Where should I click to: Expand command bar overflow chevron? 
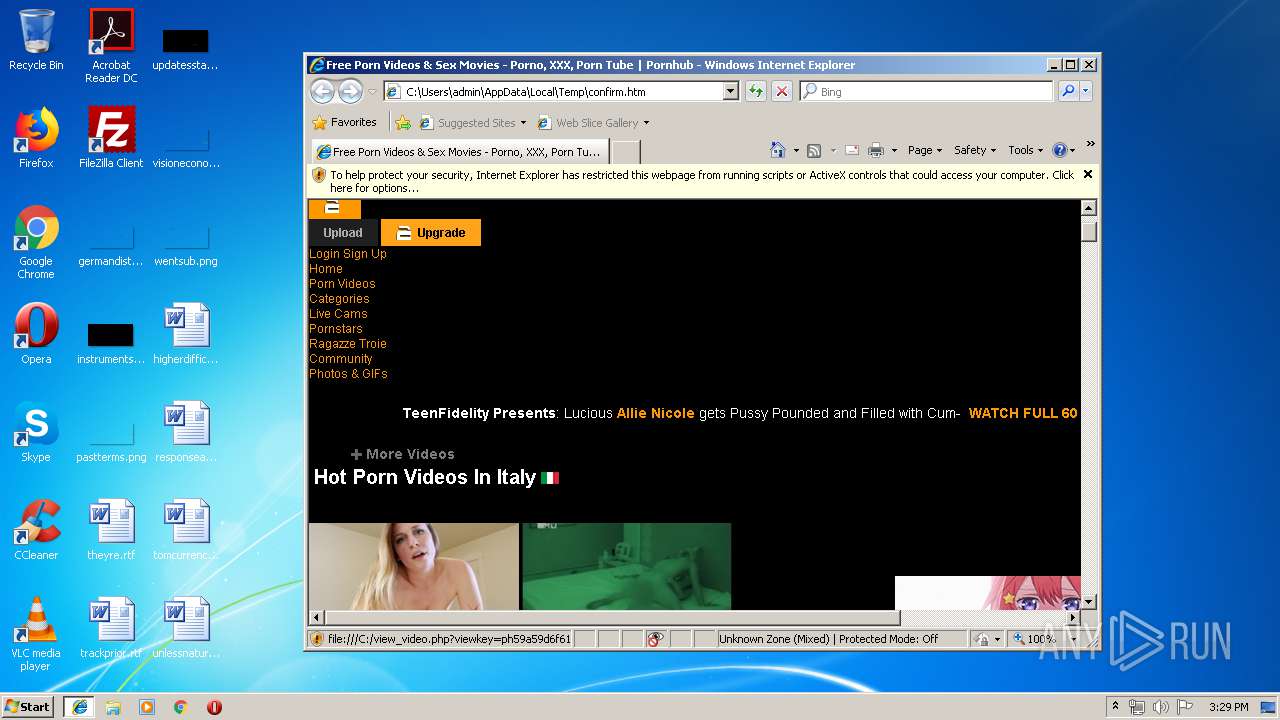click(x=1090, y=144)
